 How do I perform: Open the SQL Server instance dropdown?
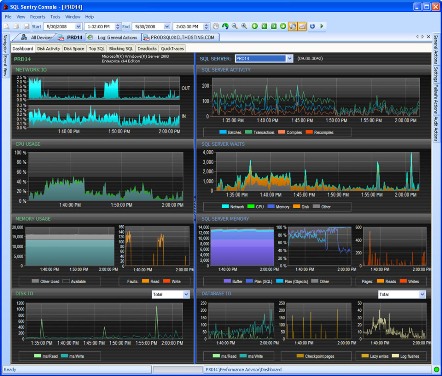pos(289,59)
